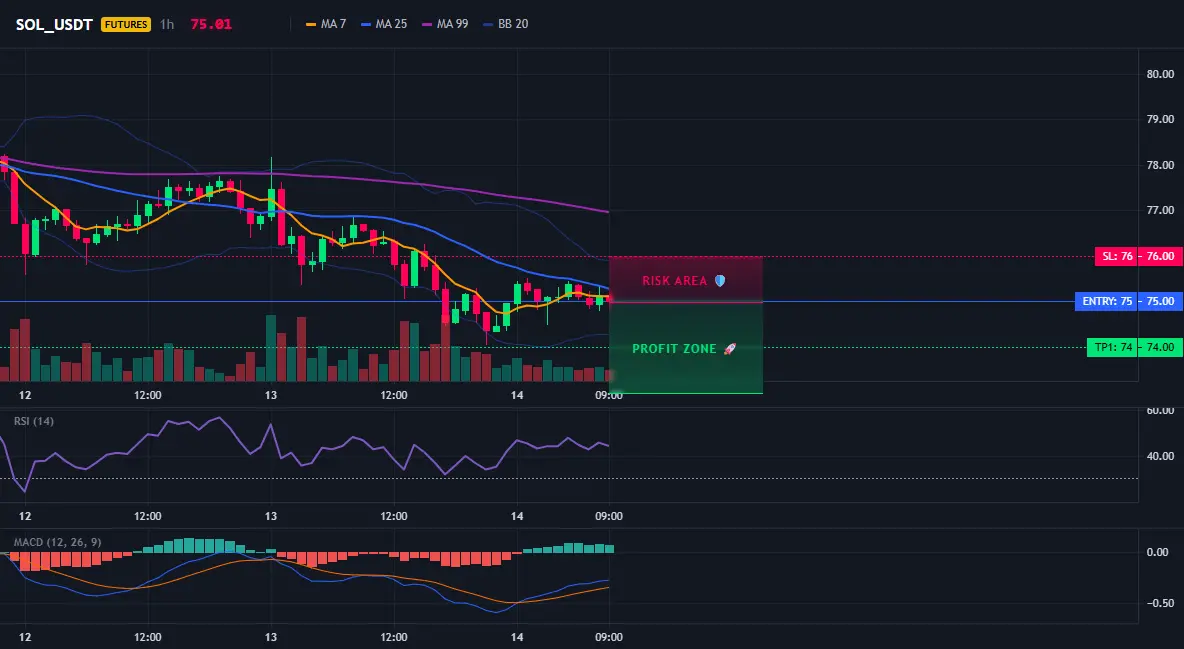Click the purple MA 99 line end point
The width and height of the screenshot is (1184, 649).
(608, 212)
